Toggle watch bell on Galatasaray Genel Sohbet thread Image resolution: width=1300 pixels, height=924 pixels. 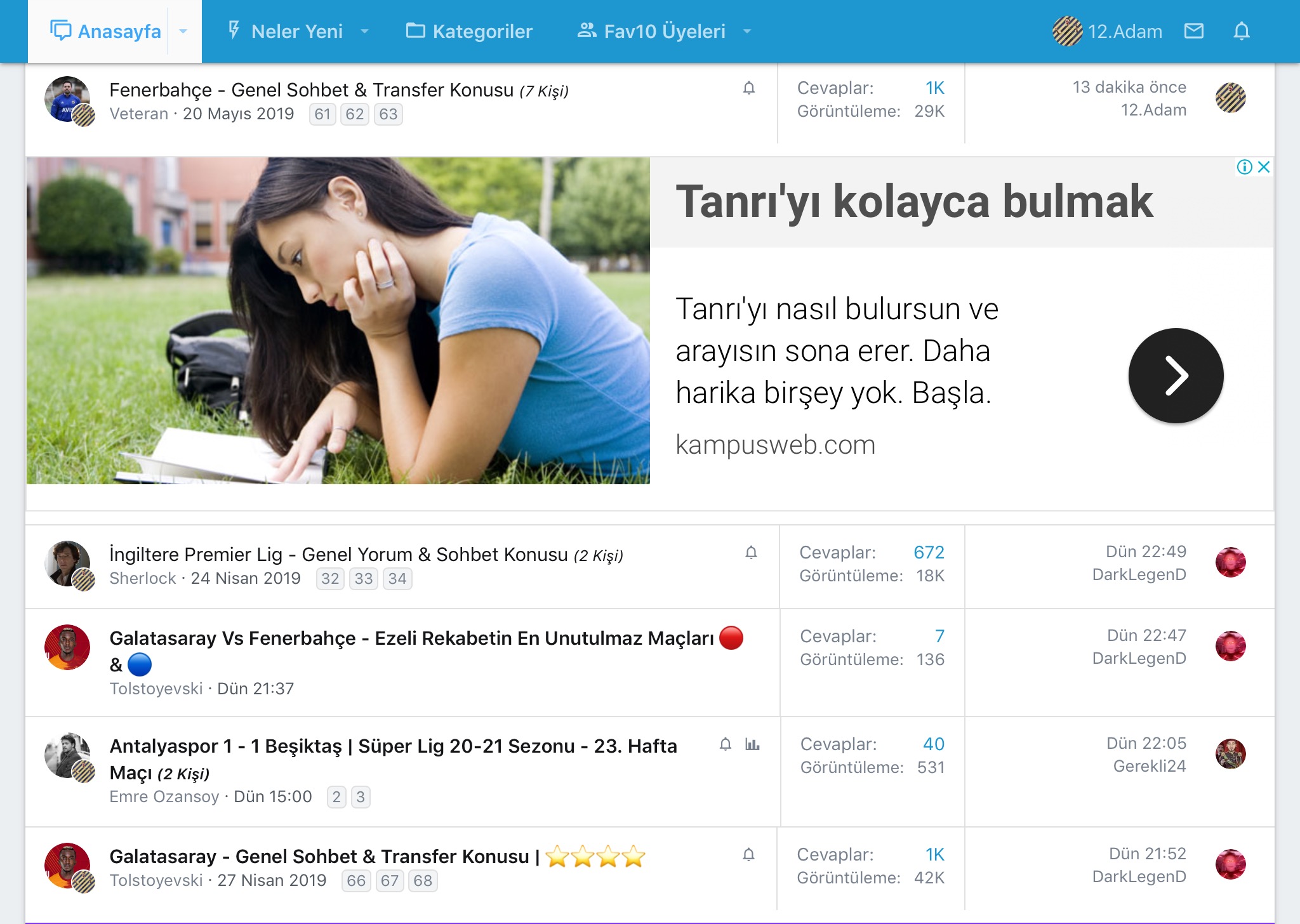point(748,855)
